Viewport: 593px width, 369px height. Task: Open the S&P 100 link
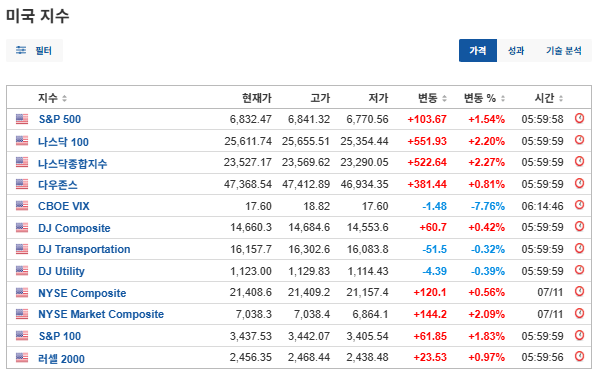pyautogui.click(x=60, y=336)
